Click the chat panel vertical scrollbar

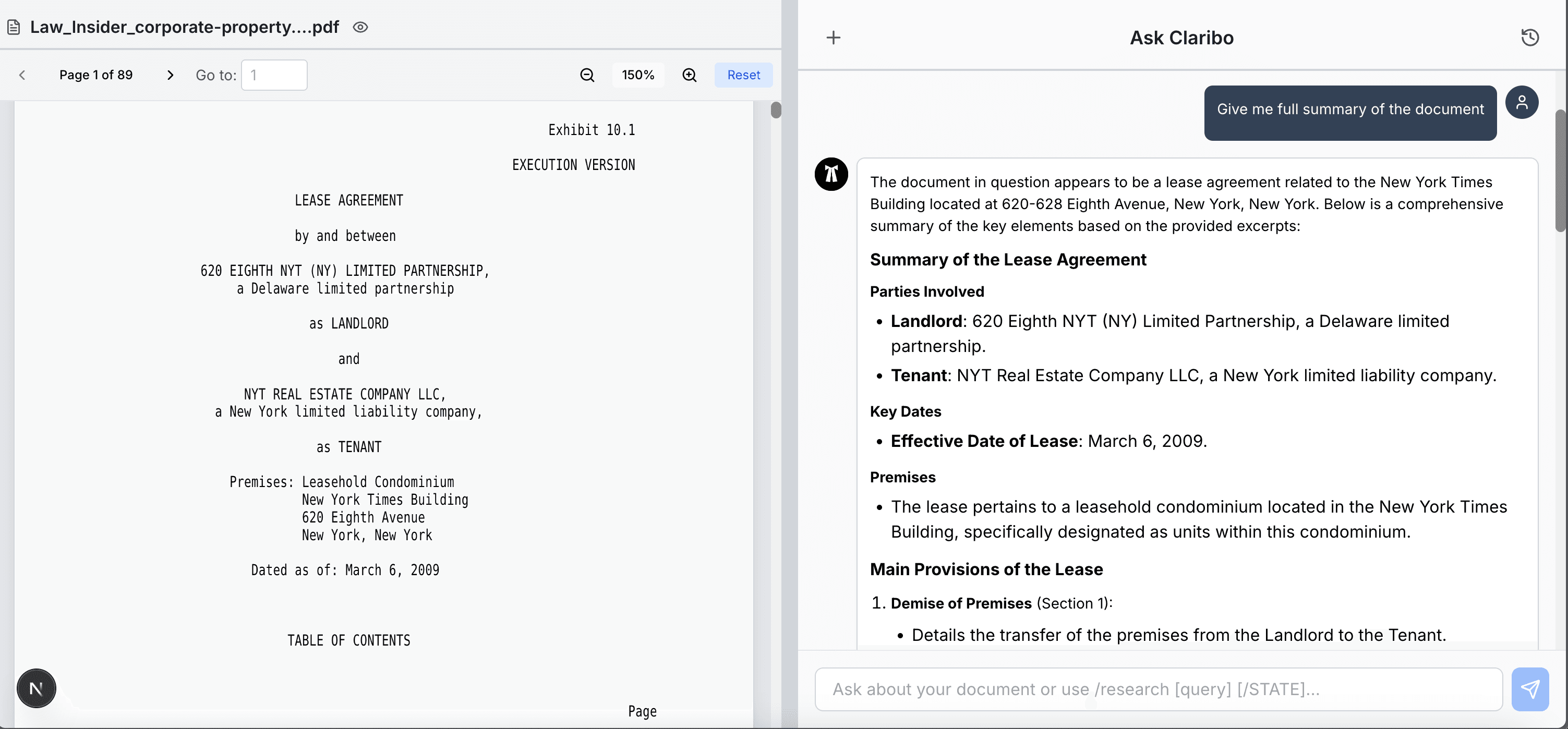pos(1561,171)
